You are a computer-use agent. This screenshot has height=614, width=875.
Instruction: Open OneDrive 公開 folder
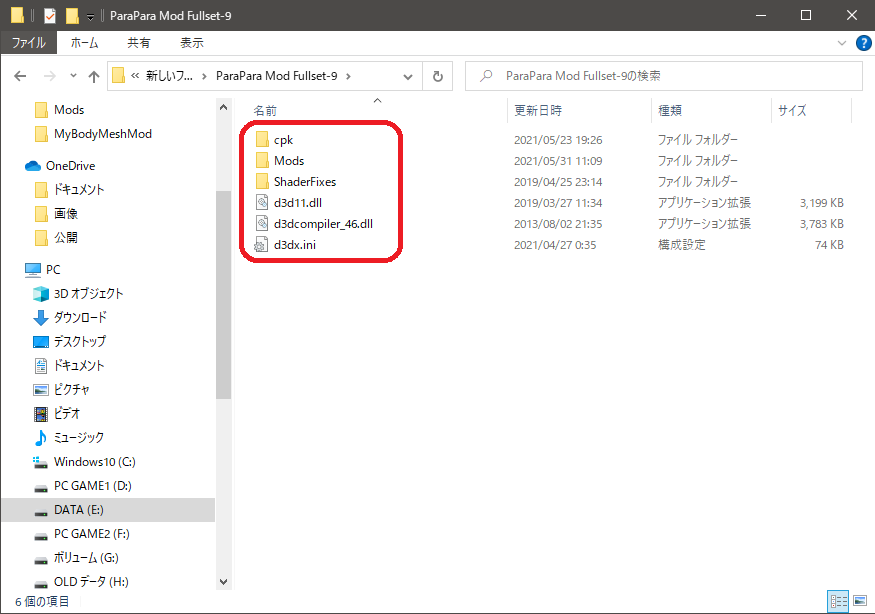pos(66,238)
